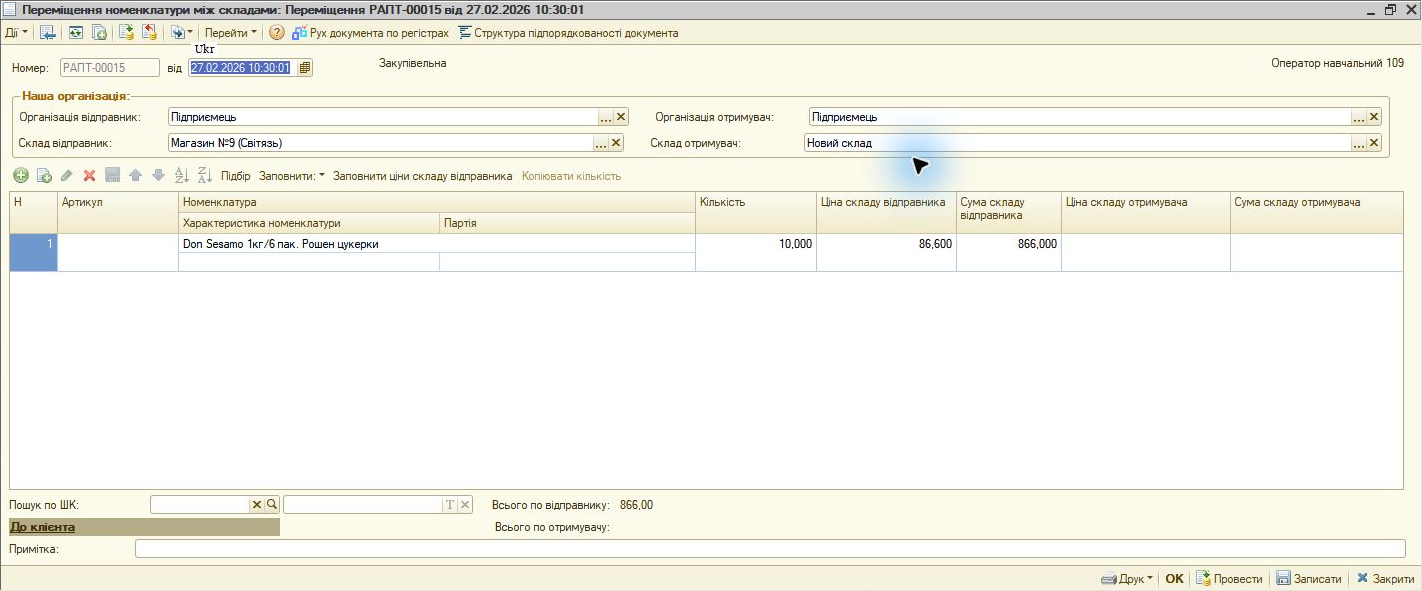Screen dimensions: 1422x591
Task: Open the Перейти navigation menu
Action: (x=230, y=33)
